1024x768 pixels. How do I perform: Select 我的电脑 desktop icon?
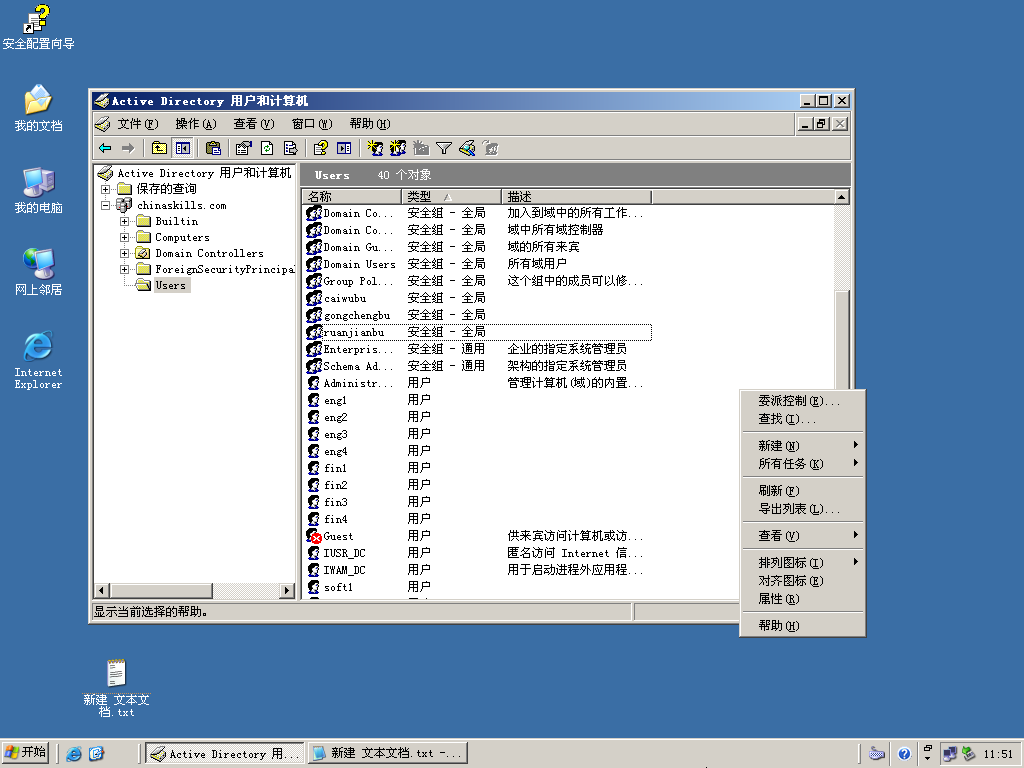click(39, 191)
